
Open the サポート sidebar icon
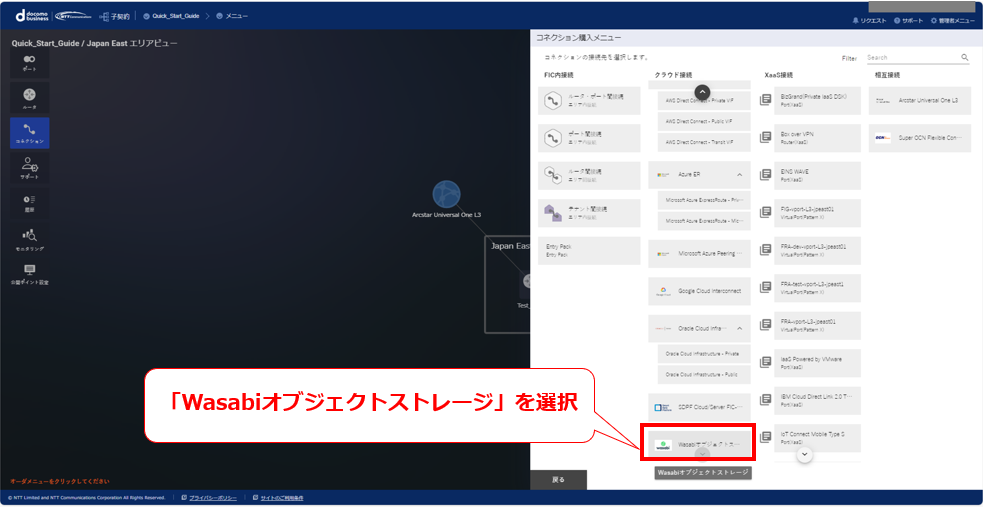[29, 168]
